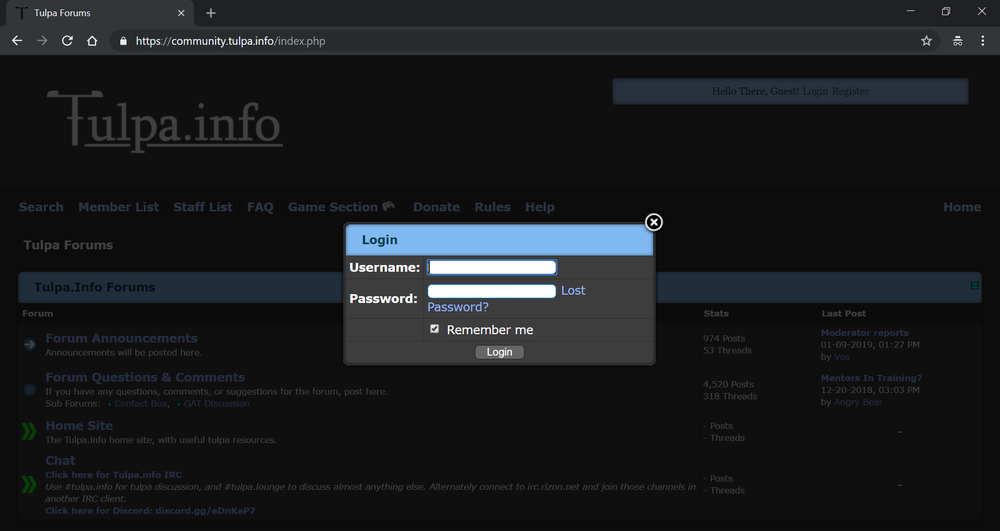This screenshot has height=531, width=1000.
Task: Go to browser home page icon
Action: coord(92,41)
